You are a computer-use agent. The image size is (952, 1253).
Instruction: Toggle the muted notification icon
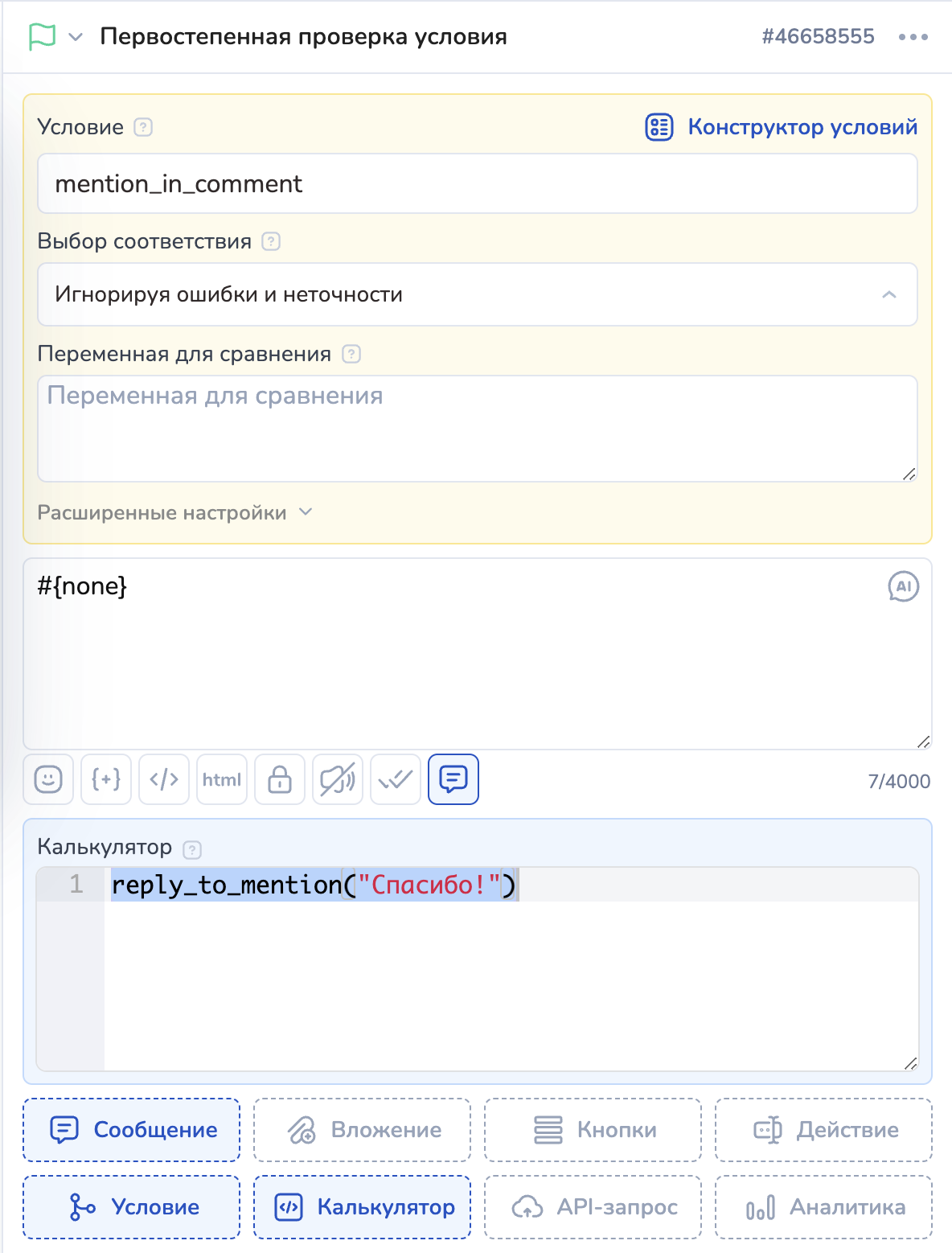[x=338, y=779]
